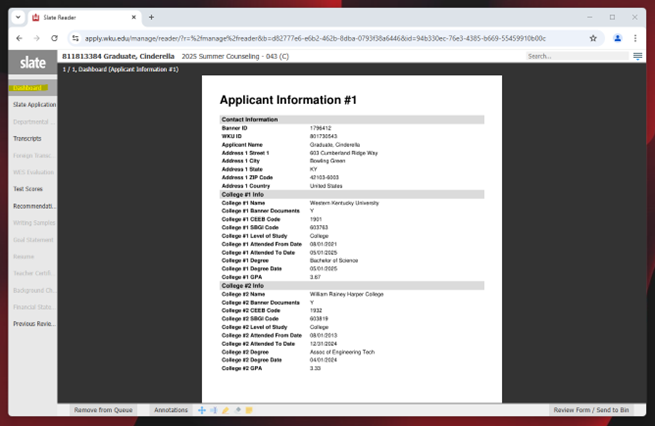Click the Annotations button
655x426 pixels.
(171, 410)
